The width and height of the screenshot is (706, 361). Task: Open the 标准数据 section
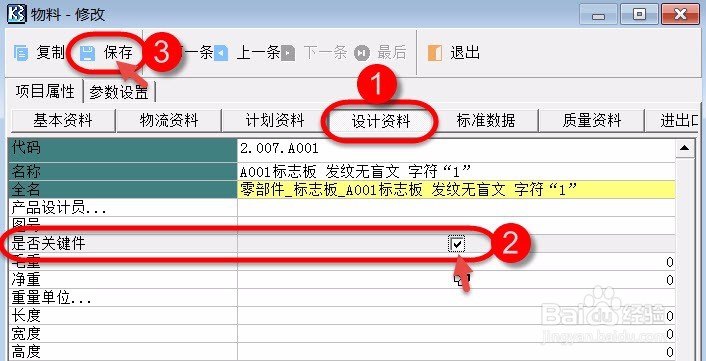[486, 121]
